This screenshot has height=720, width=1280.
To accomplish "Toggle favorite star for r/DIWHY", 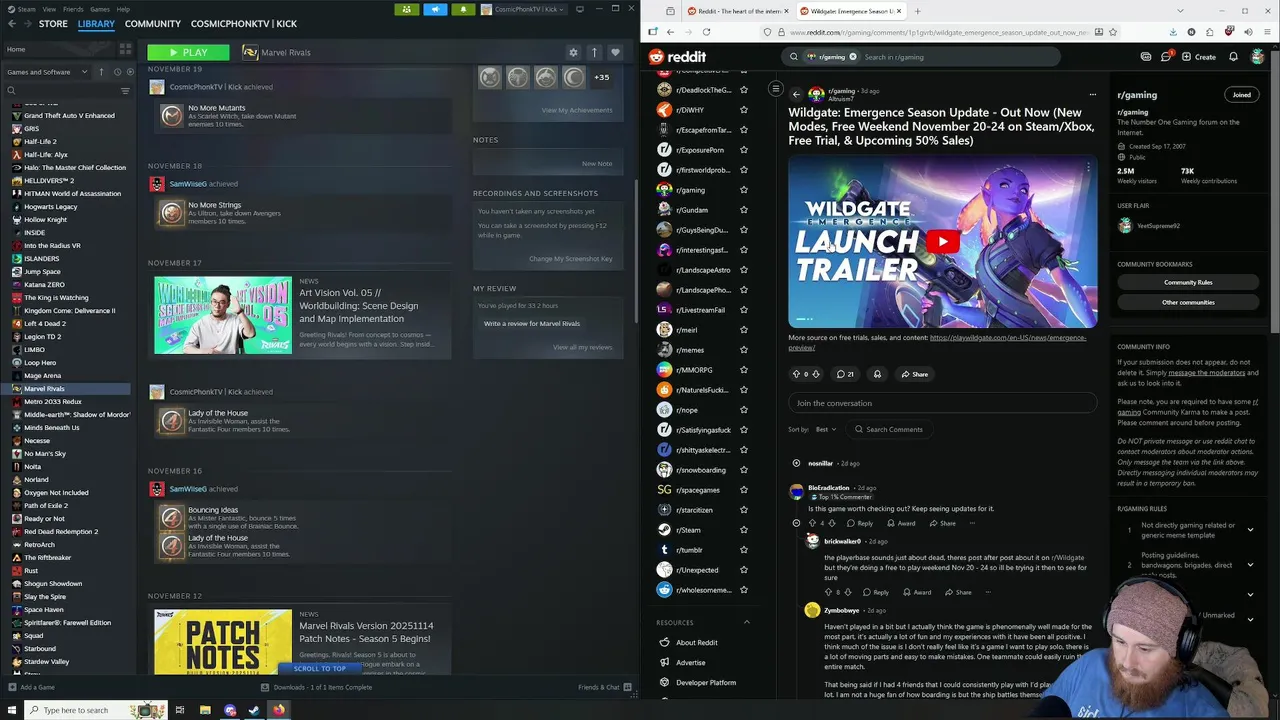I will coord(743,110).
